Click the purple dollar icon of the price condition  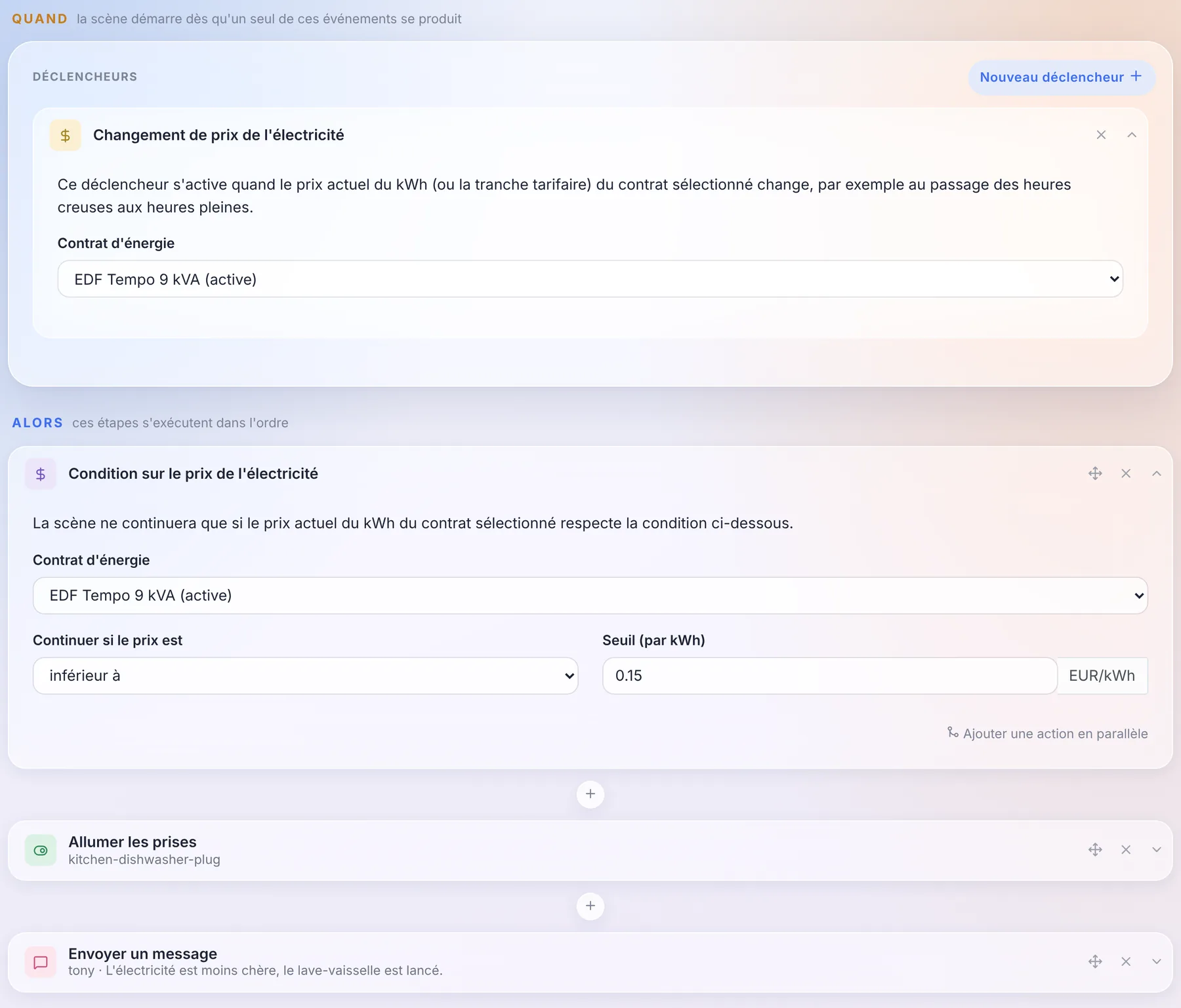[x=41, y=474]
